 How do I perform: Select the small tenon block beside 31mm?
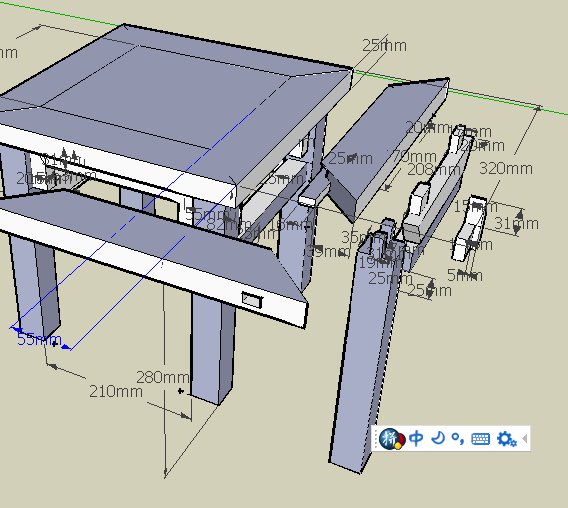tap(468, 228)
